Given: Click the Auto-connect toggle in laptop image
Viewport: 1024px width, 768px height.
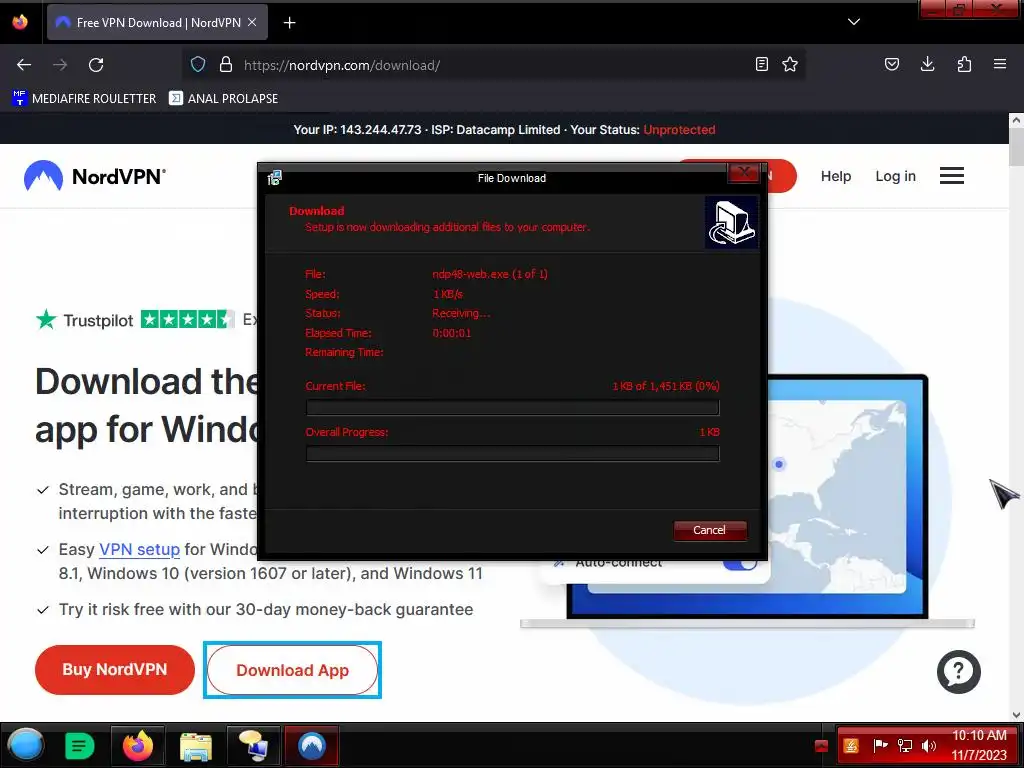Looking at the screenshot, I should [x=740, y=562].
